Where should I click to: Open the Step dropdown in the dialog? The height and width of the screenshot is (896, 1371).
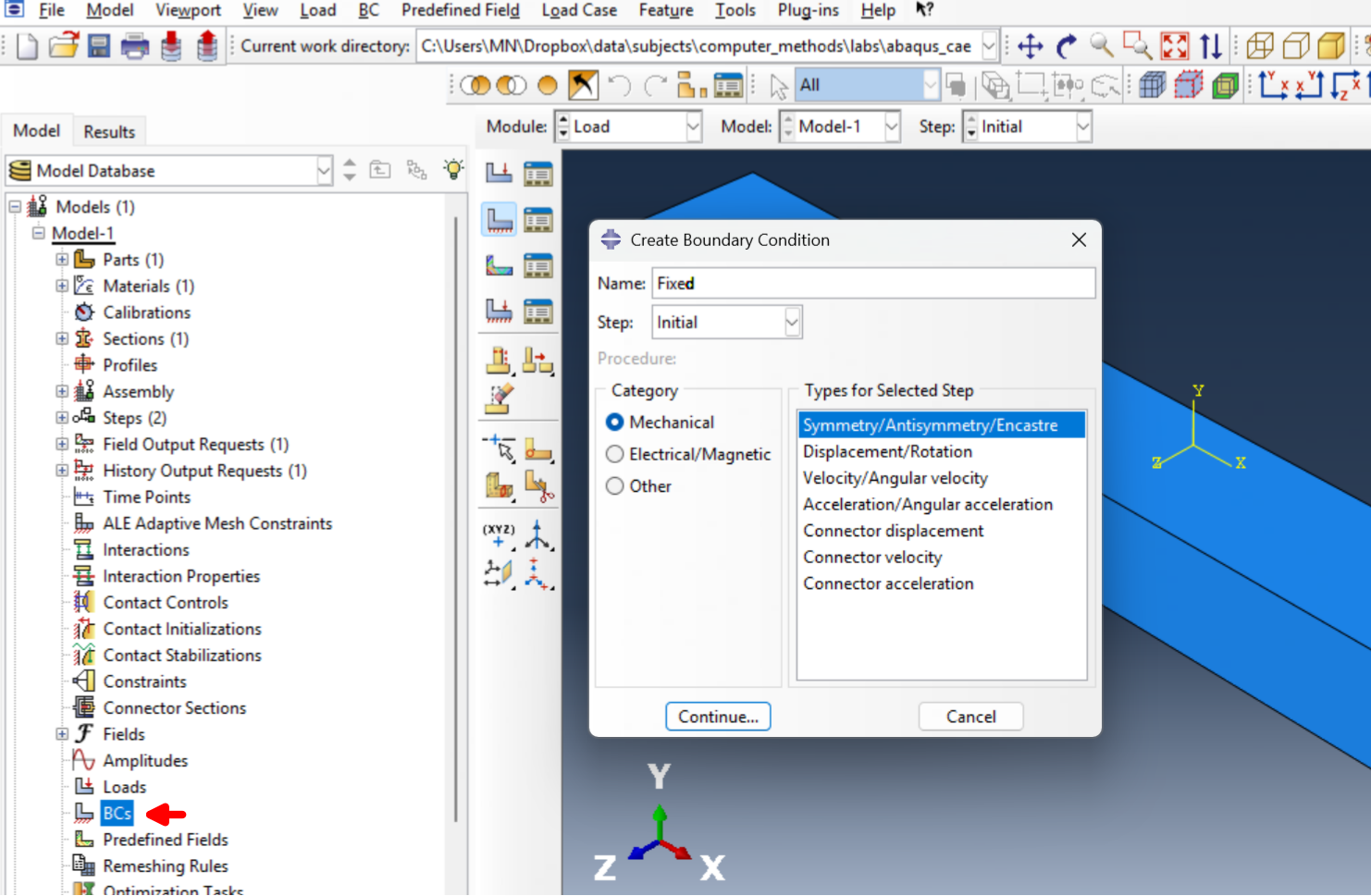(791, 323)
